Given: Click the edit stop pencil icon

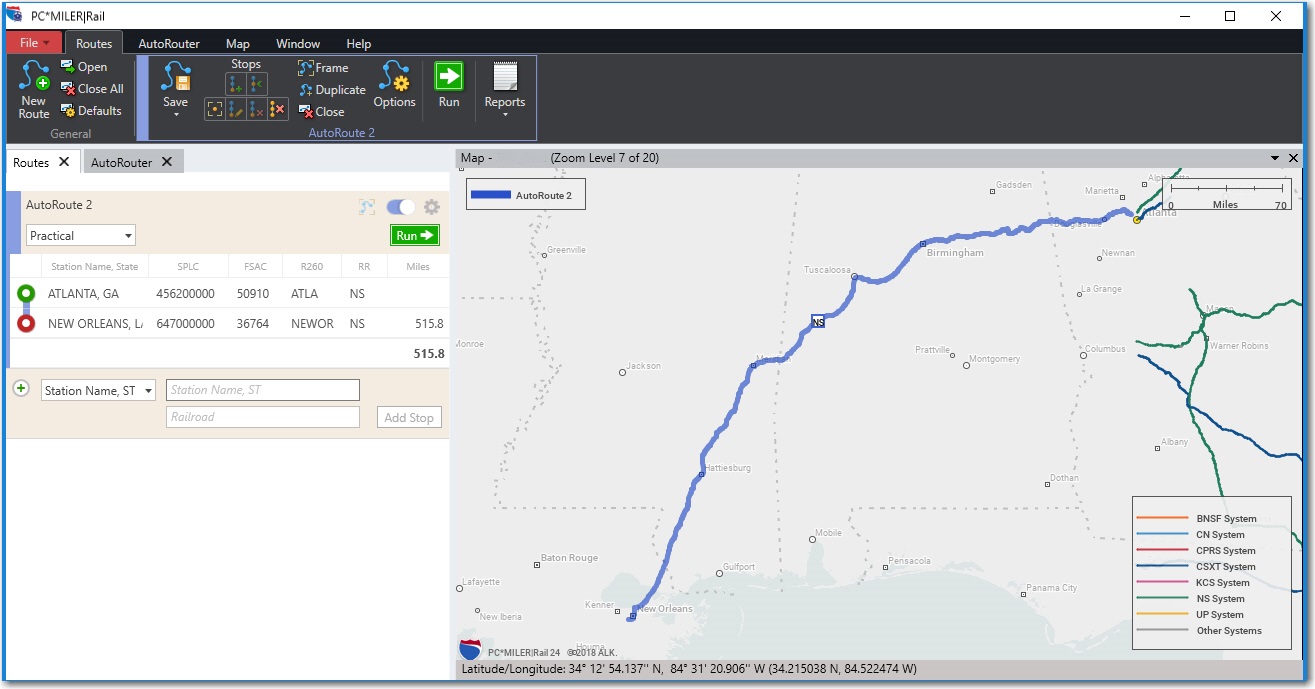Looking at the screenshot, I should pos(236,109).
